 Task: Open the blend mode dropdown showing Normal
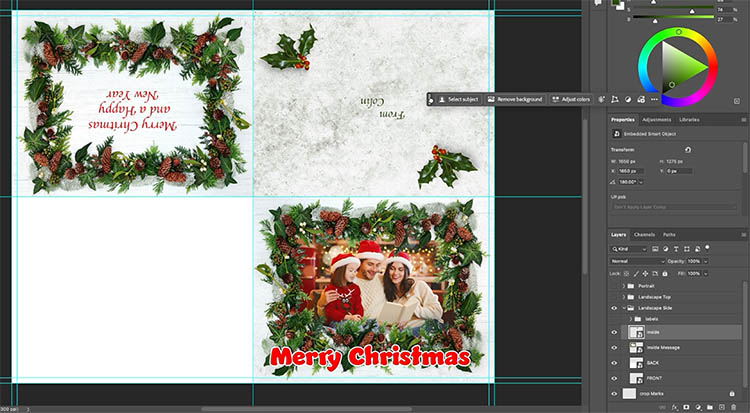[638, 261]
